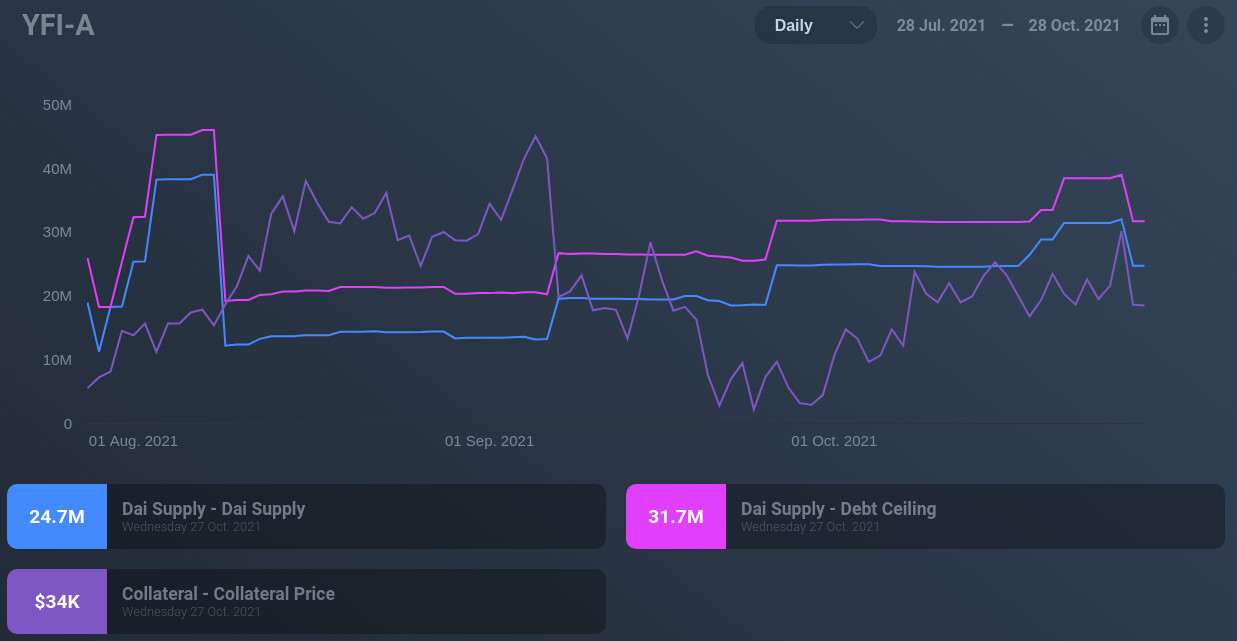Image resolution: width=1237 pixels, height=641 pixels.
Task: Click the 50M y-axis label
Action: click(x=57, y=105)
